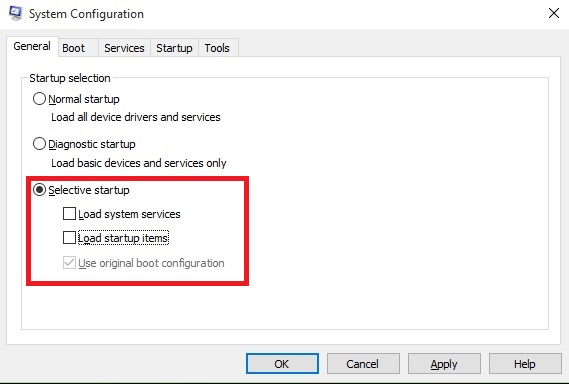Tick the Load startup items checkbox

pos(69,238)
